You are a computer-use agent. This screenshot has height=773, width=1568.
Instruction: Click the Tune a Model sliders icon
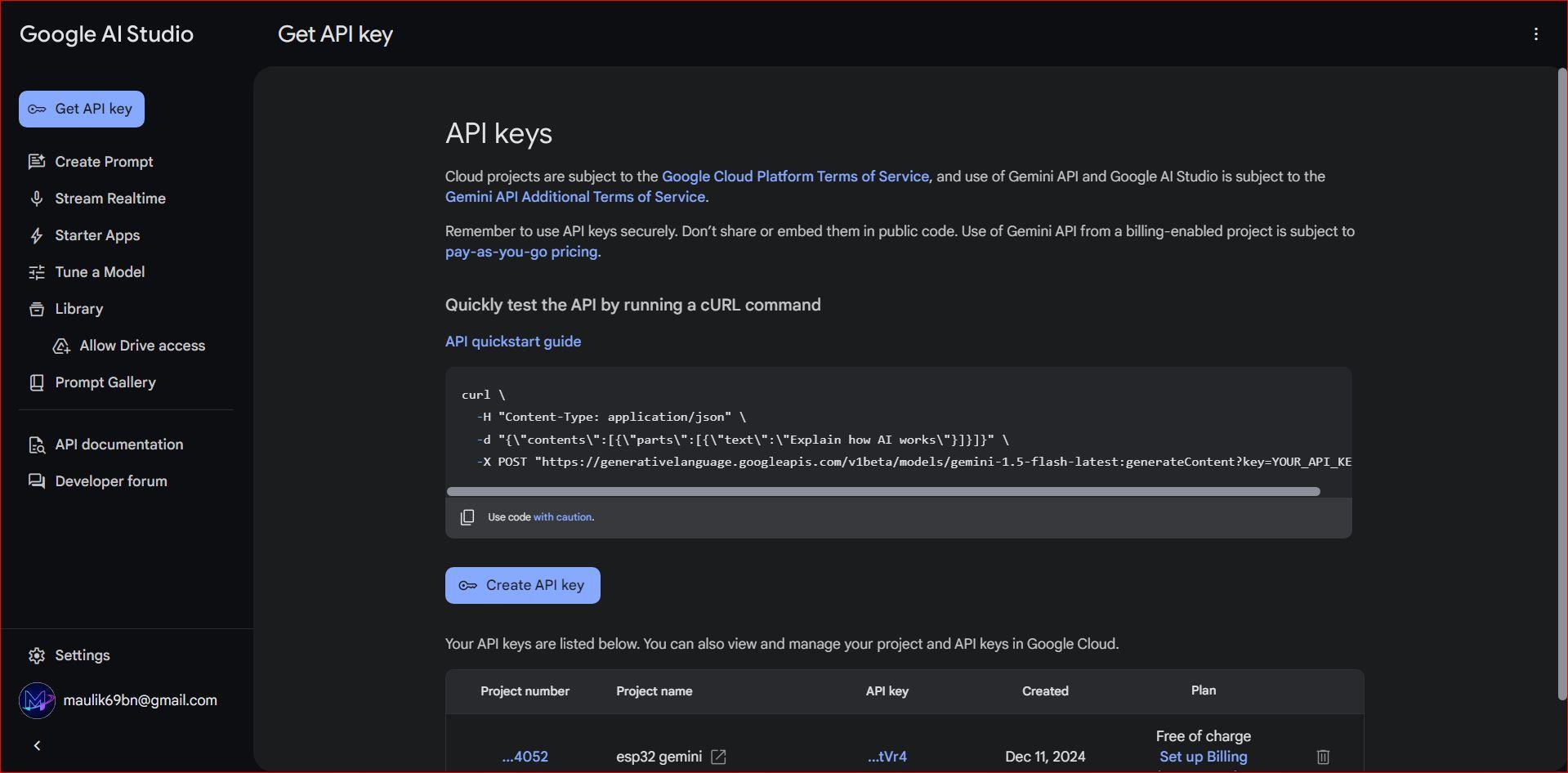click(x=37, y=272)
